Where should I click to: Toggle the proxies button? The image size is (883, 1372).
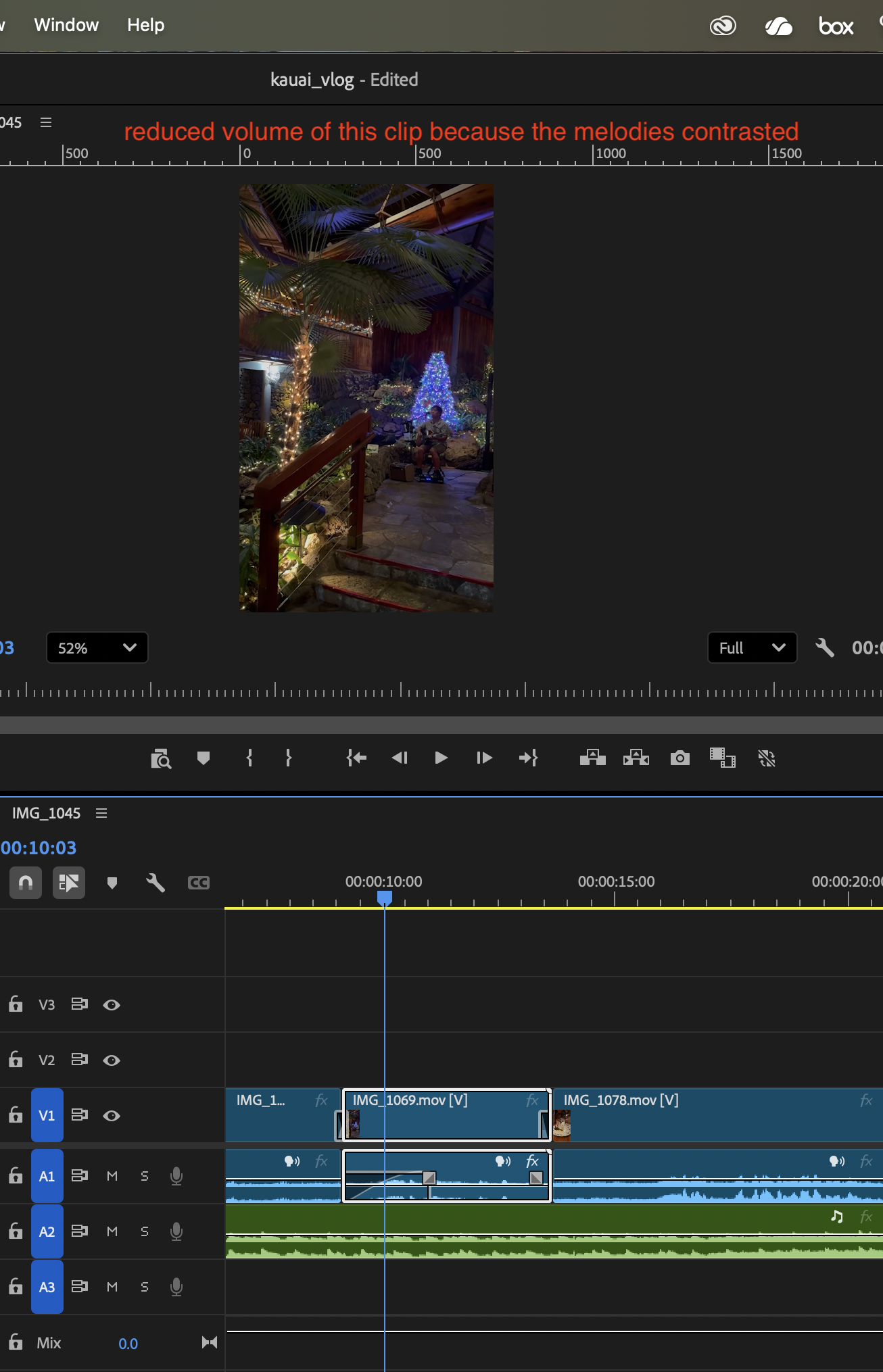pyautogui.click(x=767, y=758)
